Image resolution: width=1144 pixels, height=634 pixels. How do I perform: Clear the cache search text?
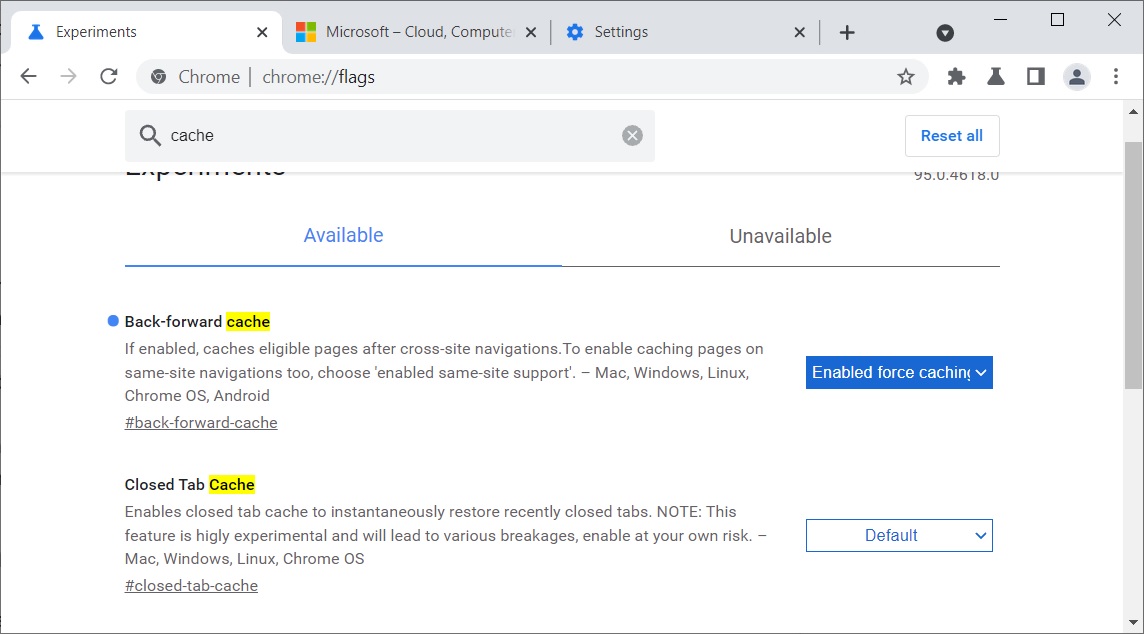tap(632, 136)
